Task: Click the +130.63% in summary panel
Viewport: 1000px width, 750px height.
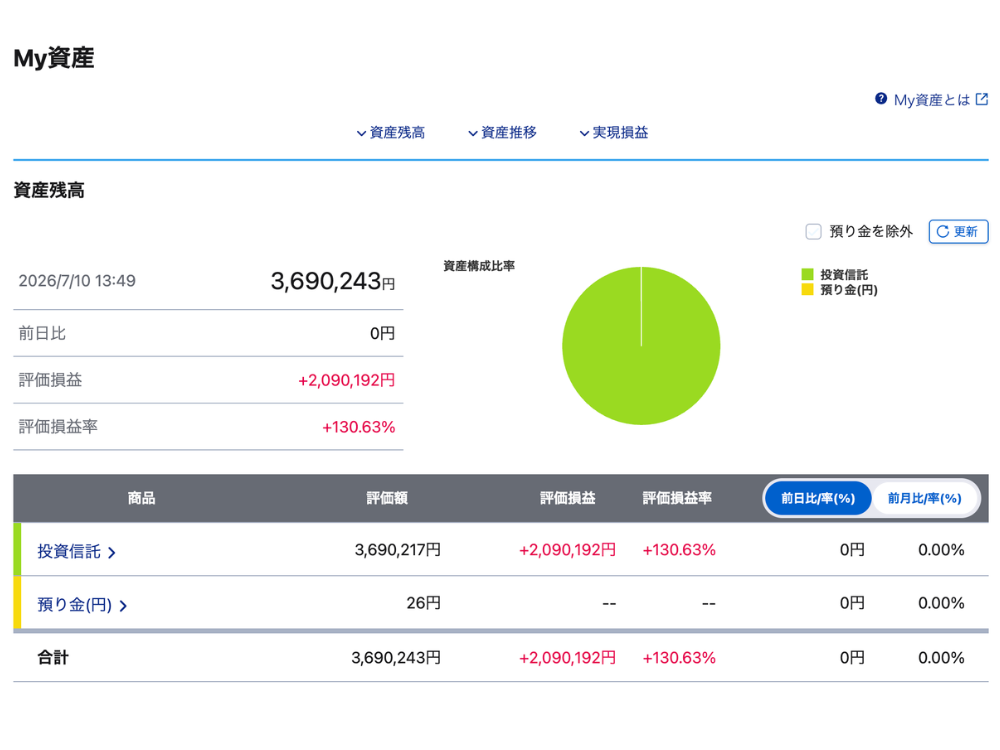Action: 358,427
